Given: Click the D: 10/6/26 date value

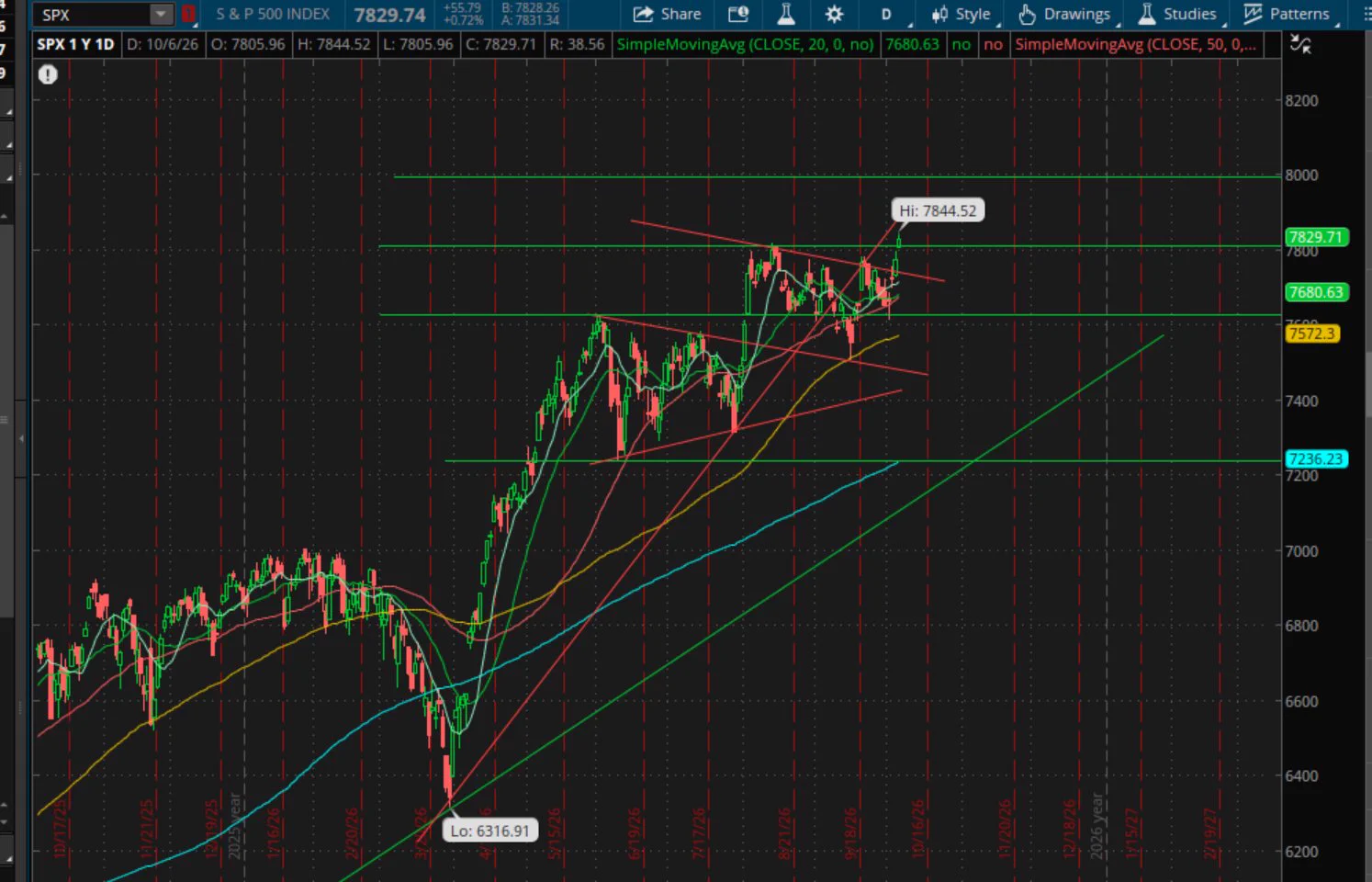Looking at the screenshot, I should [163, 44].
